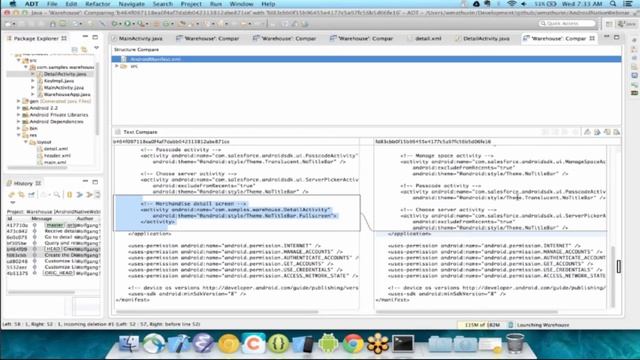Click the Find search icon in History toolbar

point(56,195)
